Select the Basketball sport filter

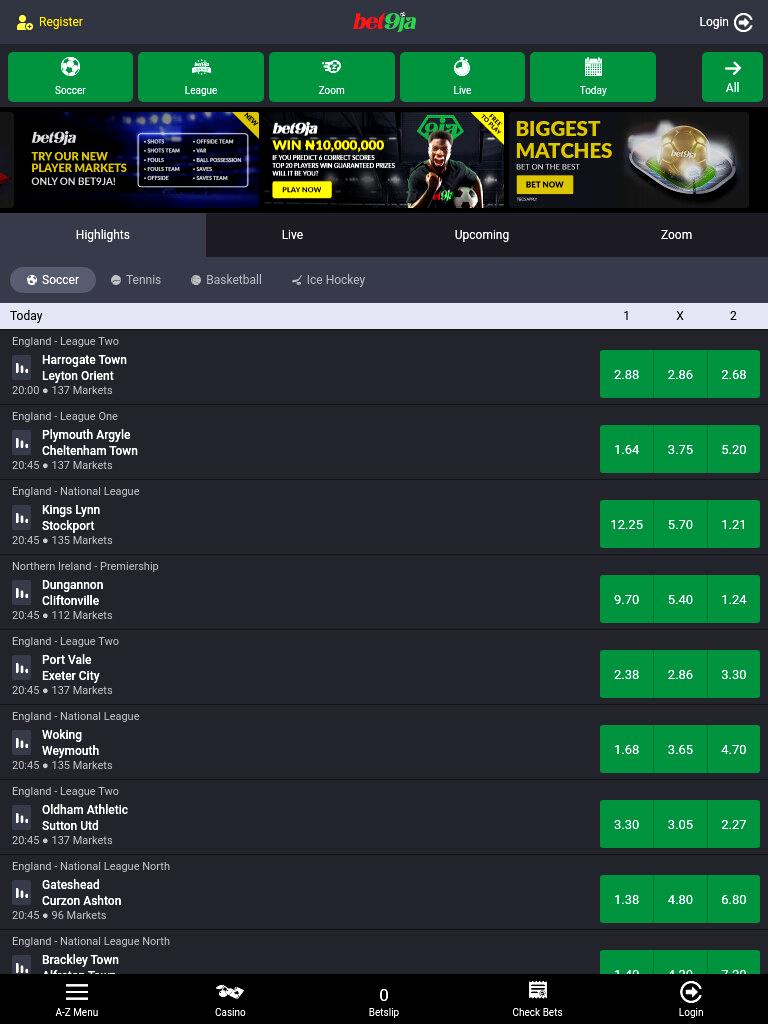226,280
